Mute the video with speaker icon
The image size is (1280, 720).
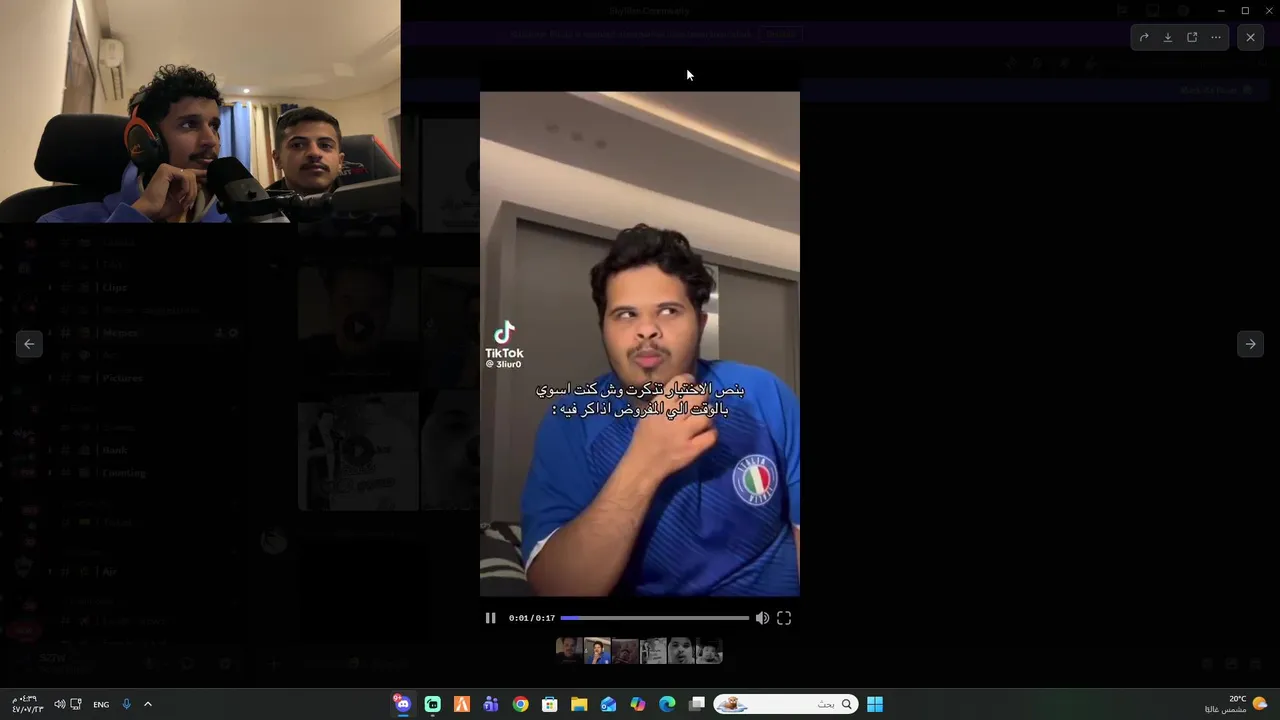(x=762, y=618)
